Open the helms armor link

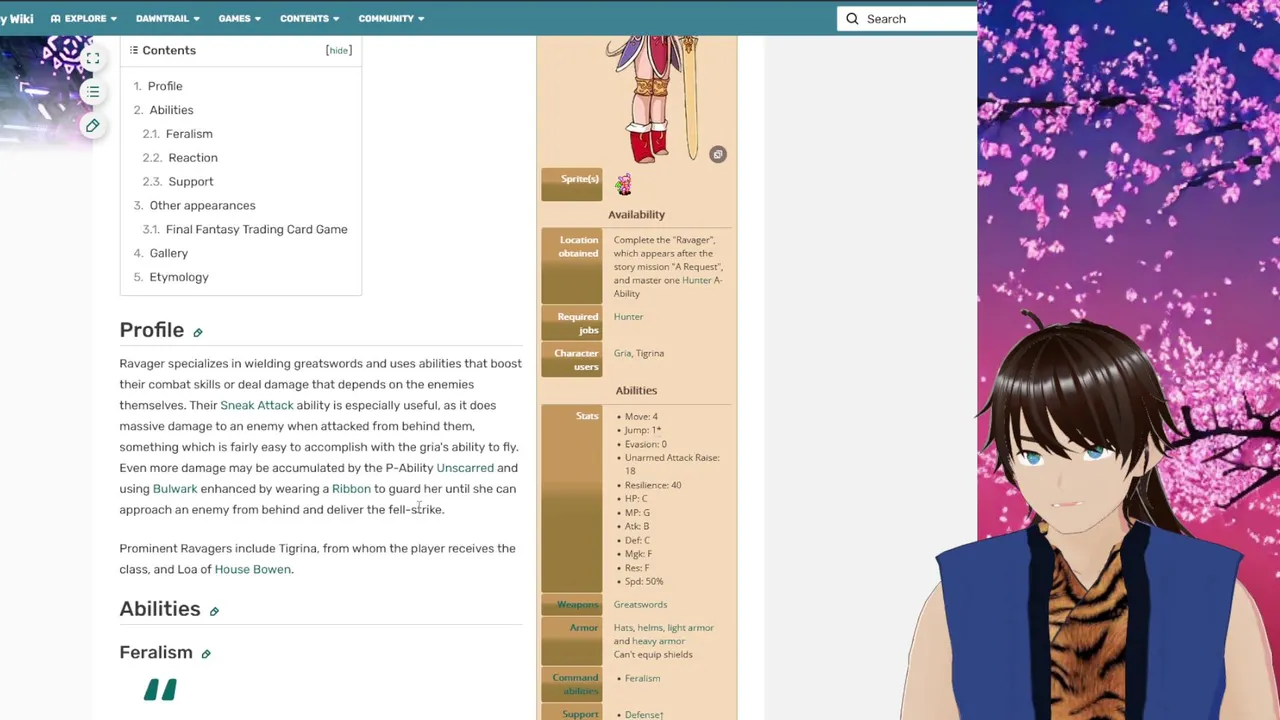coord(650,628)
